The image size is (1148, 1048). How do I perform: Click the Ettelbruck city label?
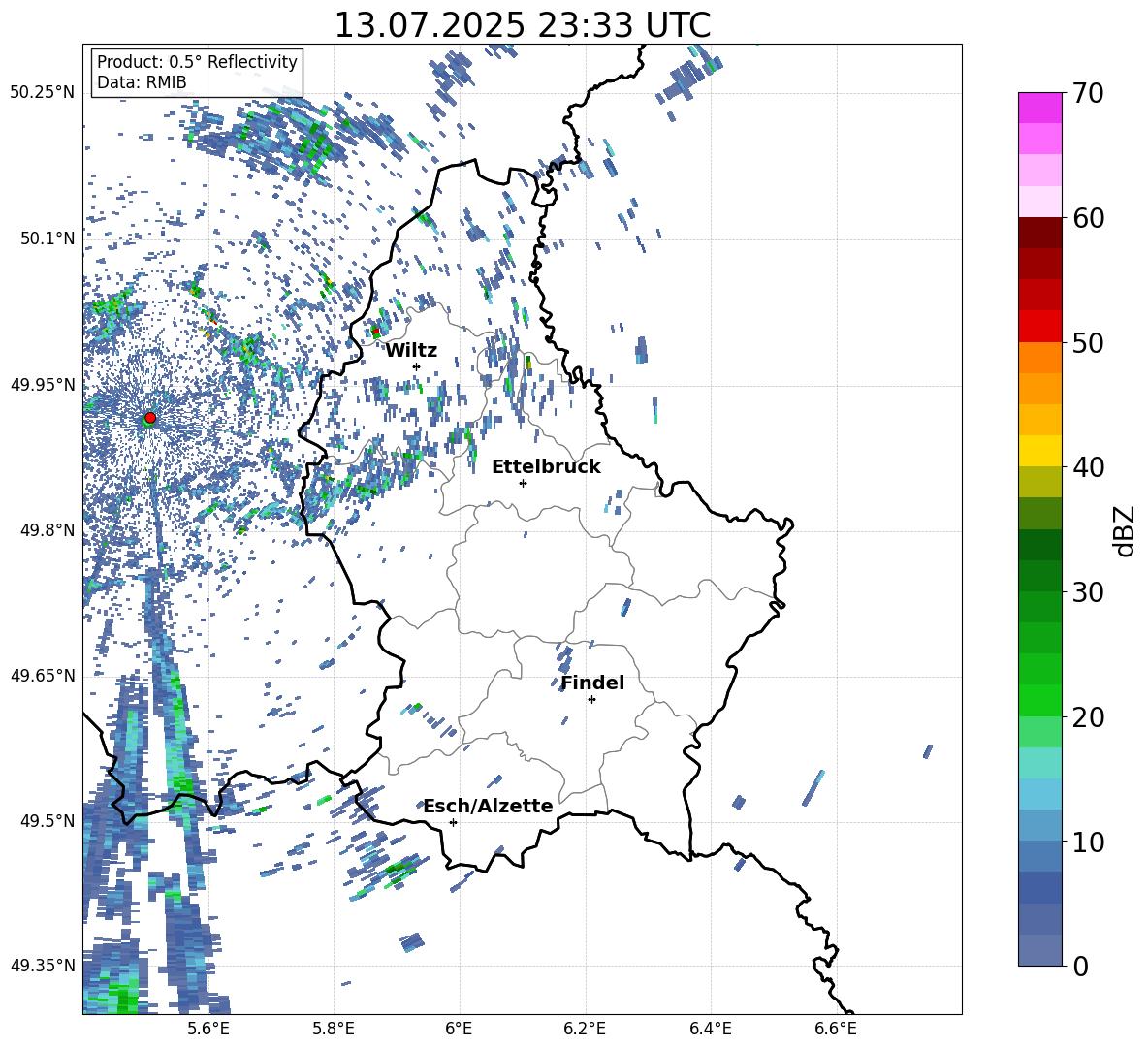[546, 467]
